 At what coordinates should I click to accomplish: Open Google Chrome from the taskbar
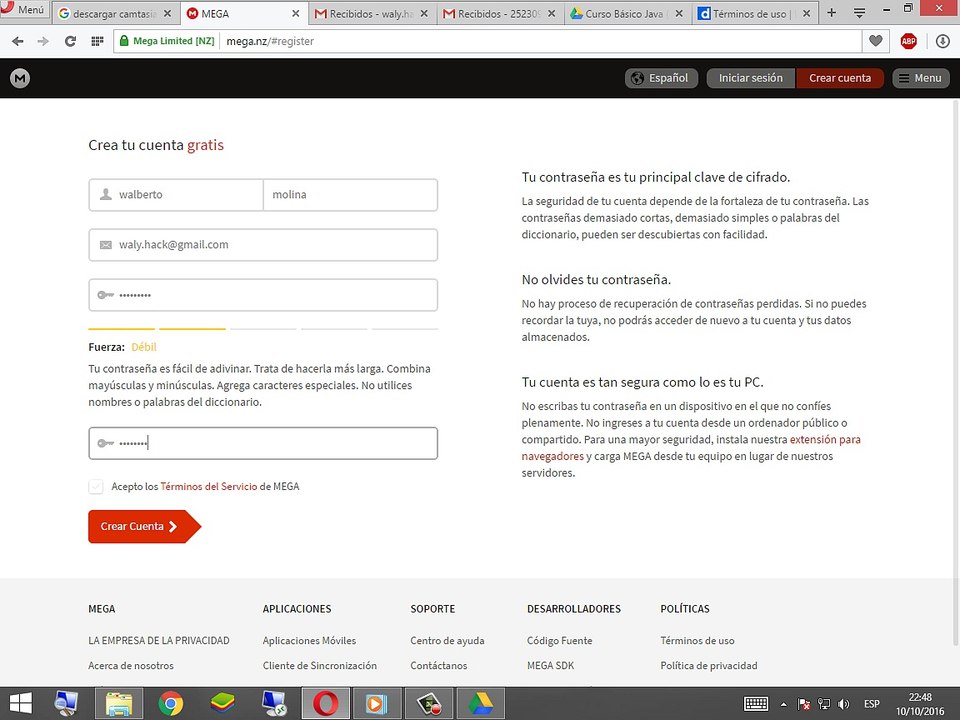171,703
